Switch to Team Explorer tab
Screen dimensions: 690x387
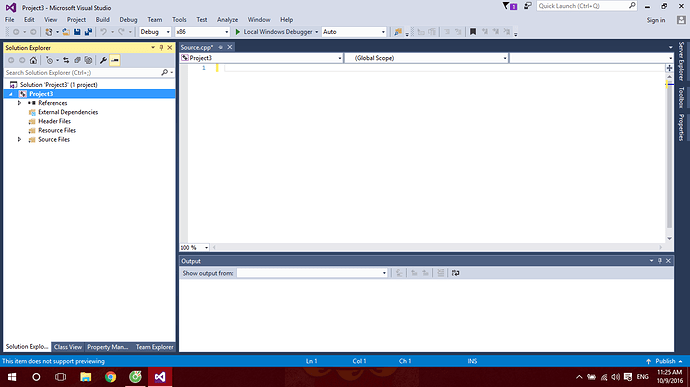coord(154,347)
